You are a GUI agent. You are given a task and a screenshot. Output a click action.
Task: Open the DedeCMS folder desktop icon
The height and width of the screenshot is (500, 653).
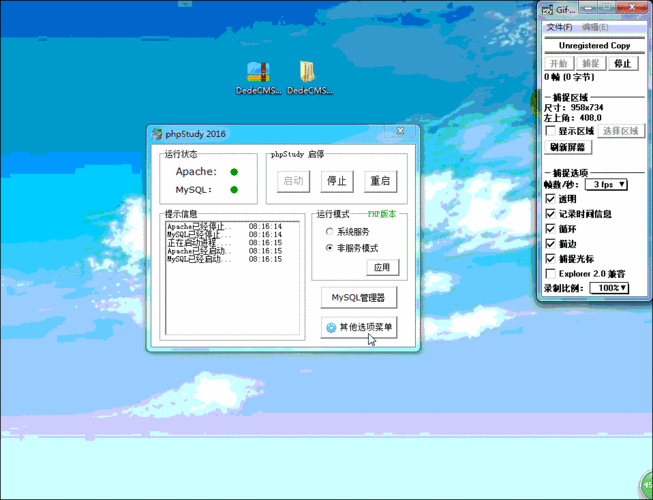(x=308, y=73)
